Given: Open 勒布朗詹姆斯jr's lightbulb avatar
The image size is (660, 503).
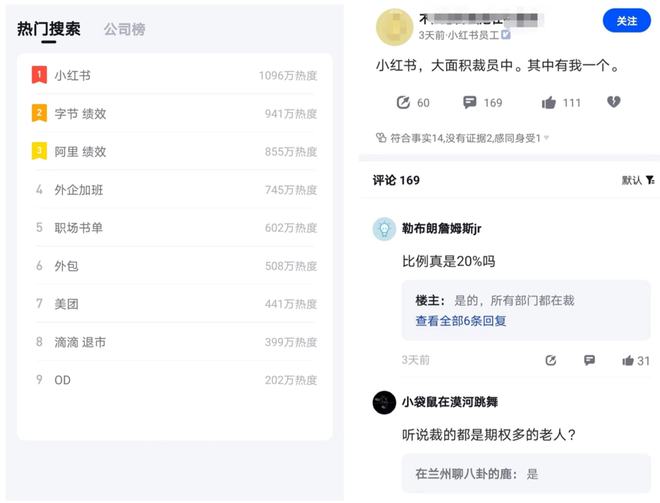Looking at the screenshot, I should click(384, 229).
